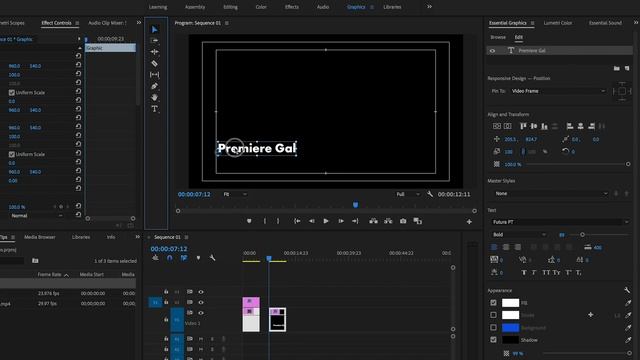The image size is (640, 360).
Task: Click the Fill eyedropper icon
Action: pos(628,303)
